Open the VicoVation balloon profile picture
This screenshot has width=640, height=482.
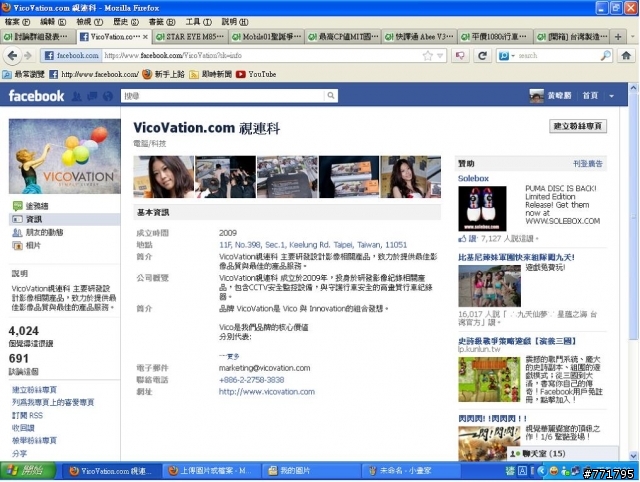pos(64,156)
